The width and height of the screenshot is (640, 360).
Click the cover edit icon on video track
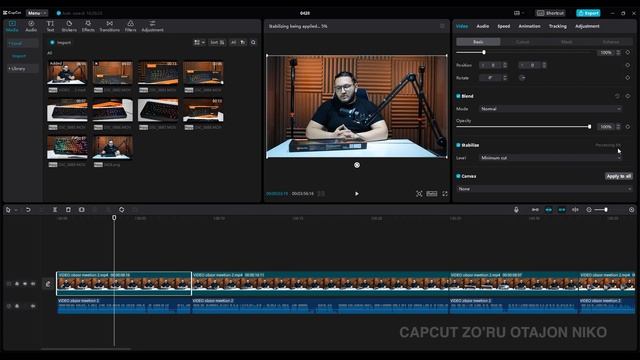click(48, 284)
